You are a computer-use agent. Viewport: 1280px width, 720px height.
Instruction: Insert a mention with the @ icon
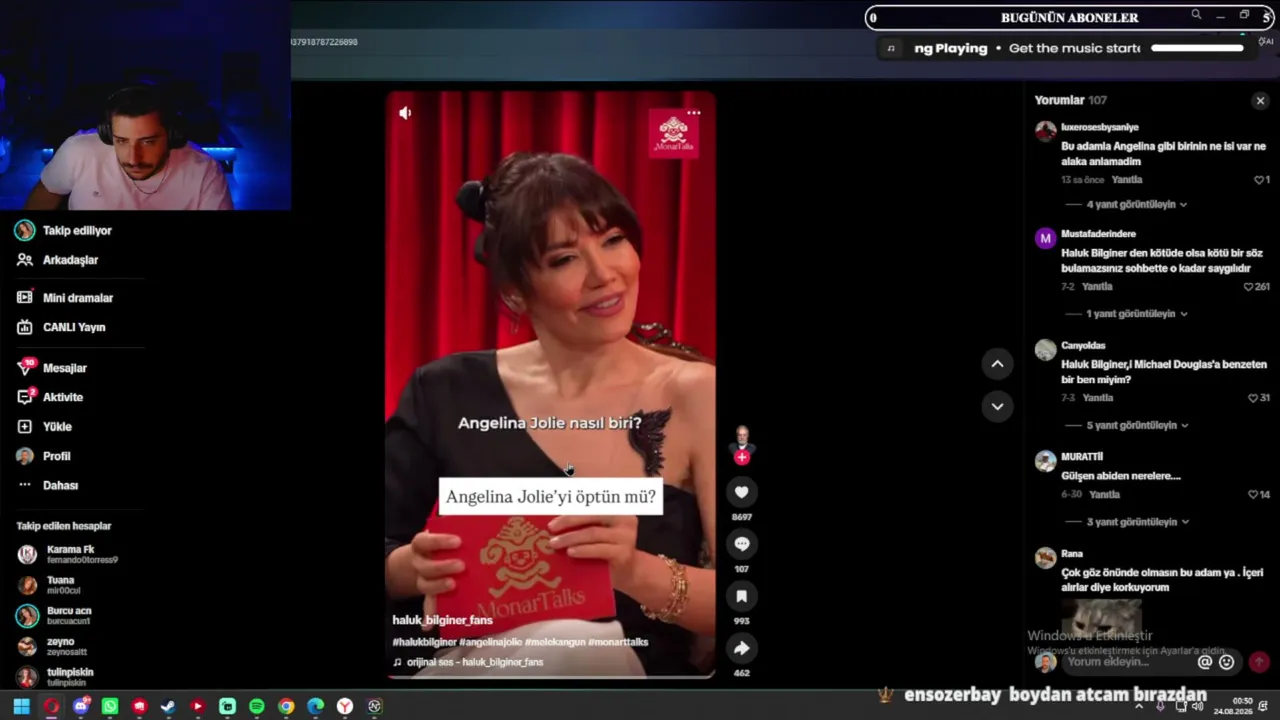1205,662
